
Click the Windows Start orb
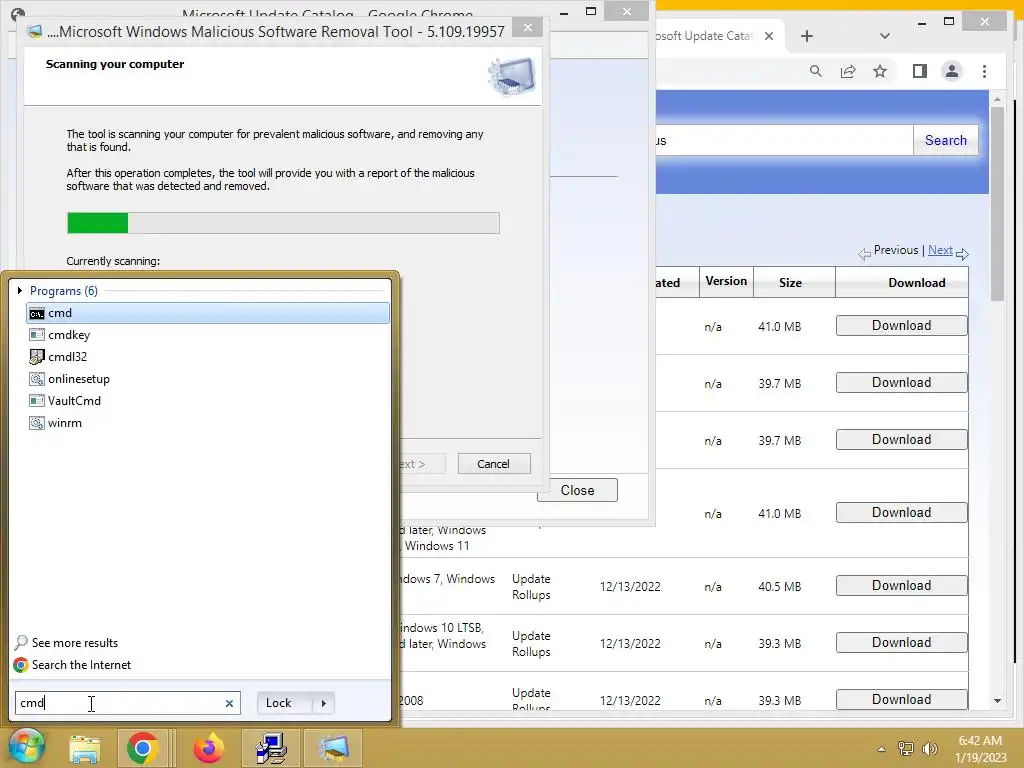(x=27, y=746)
